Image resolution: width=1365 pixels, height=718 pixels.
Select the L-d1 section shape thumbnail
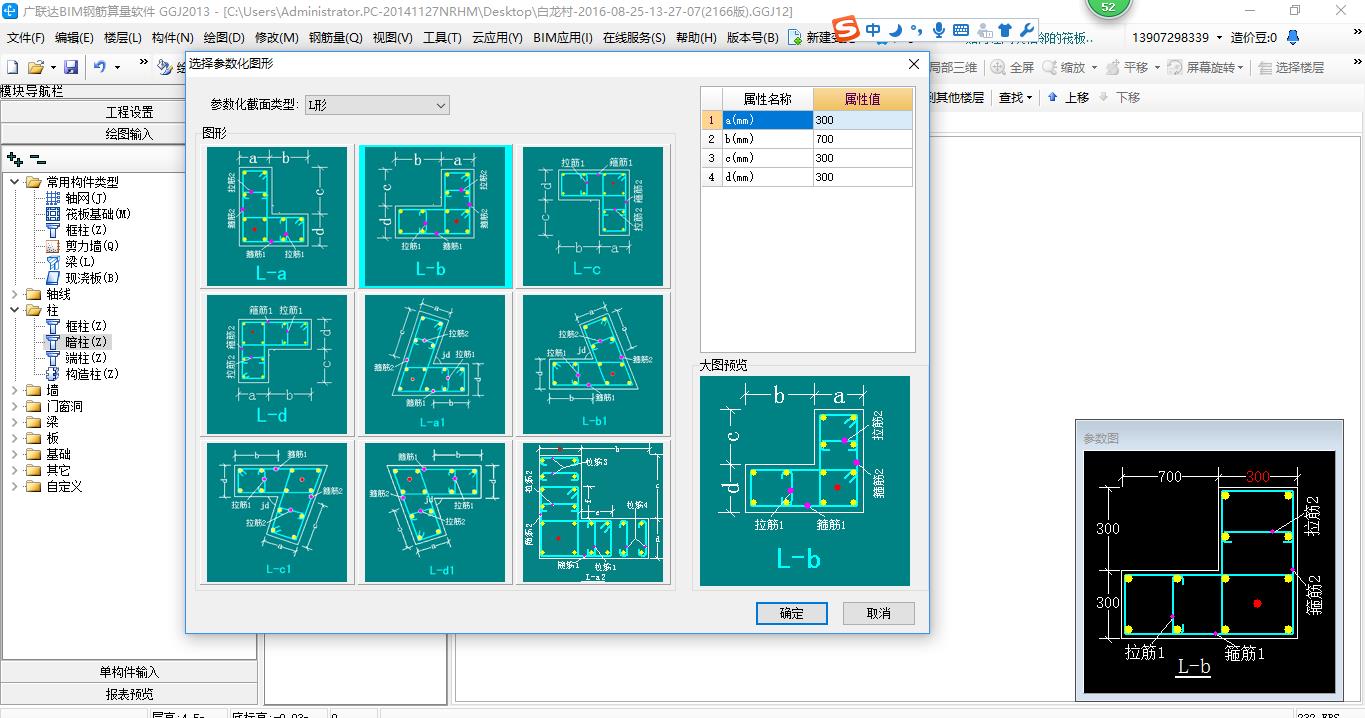[435, 512]
